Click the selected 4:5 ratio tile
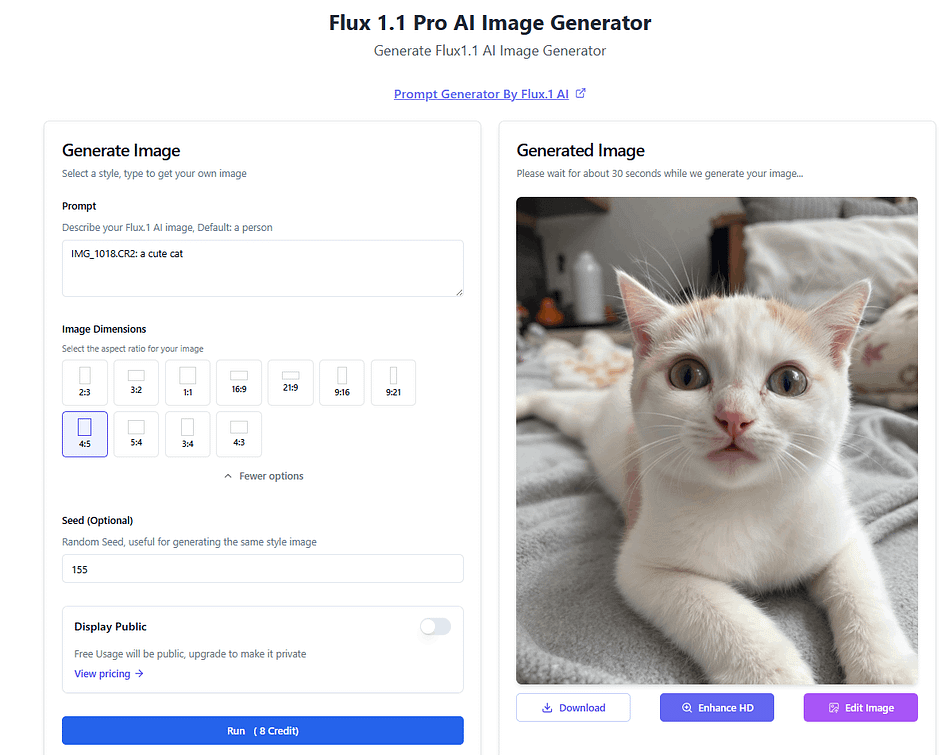 click(85, 434)
